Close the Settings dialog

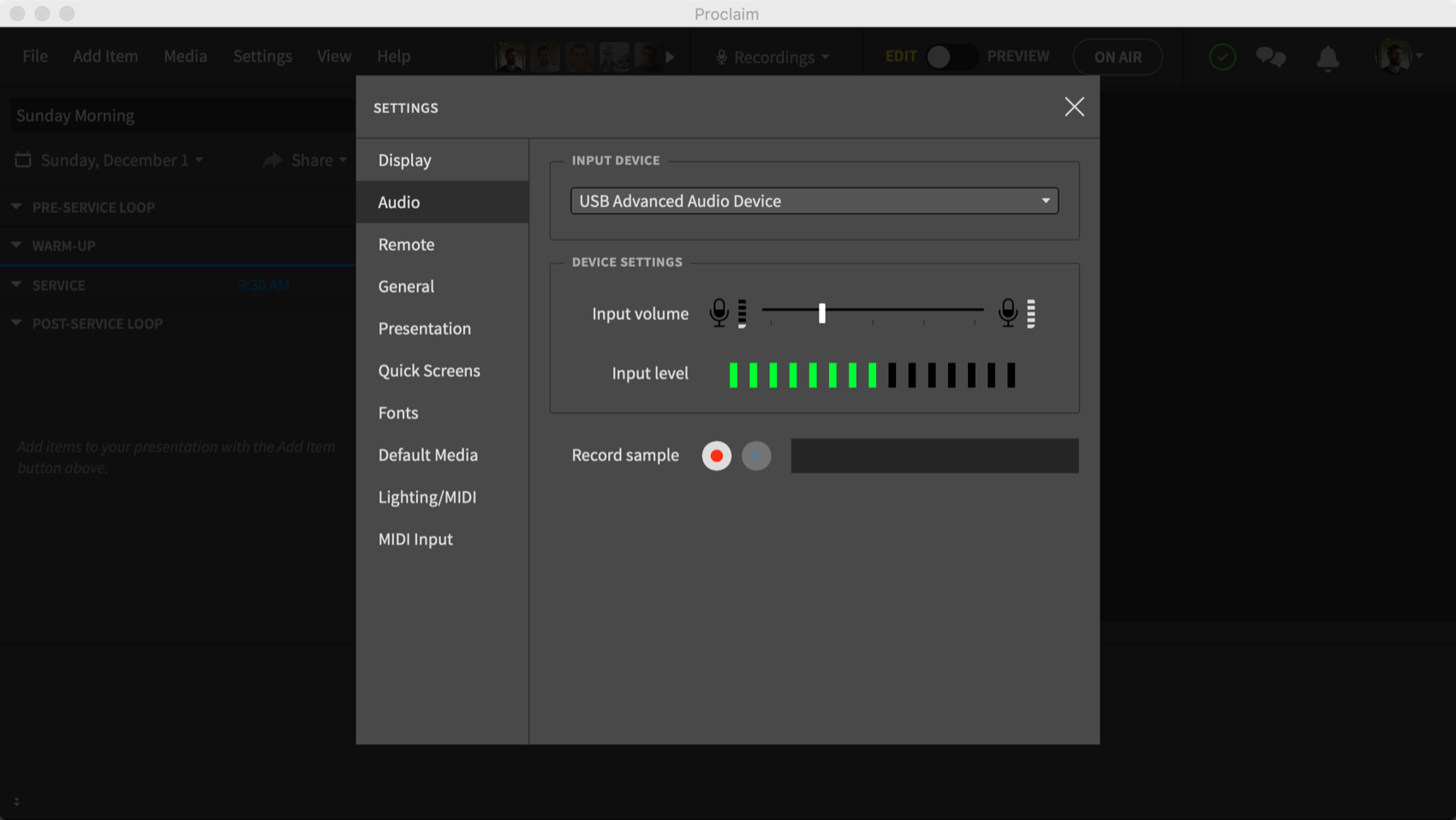coord(1074,107)
